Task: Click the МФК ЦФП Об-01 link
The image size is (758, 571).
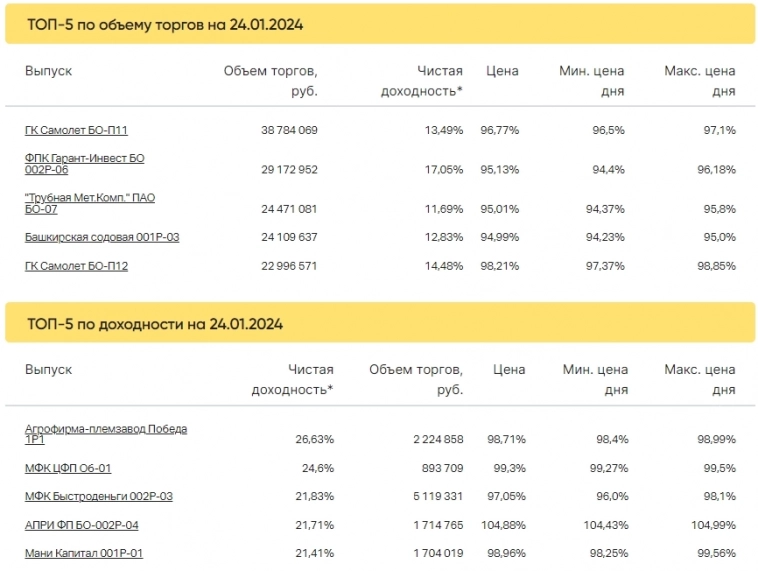Action: pyautogui.click(x=68, y=467)
